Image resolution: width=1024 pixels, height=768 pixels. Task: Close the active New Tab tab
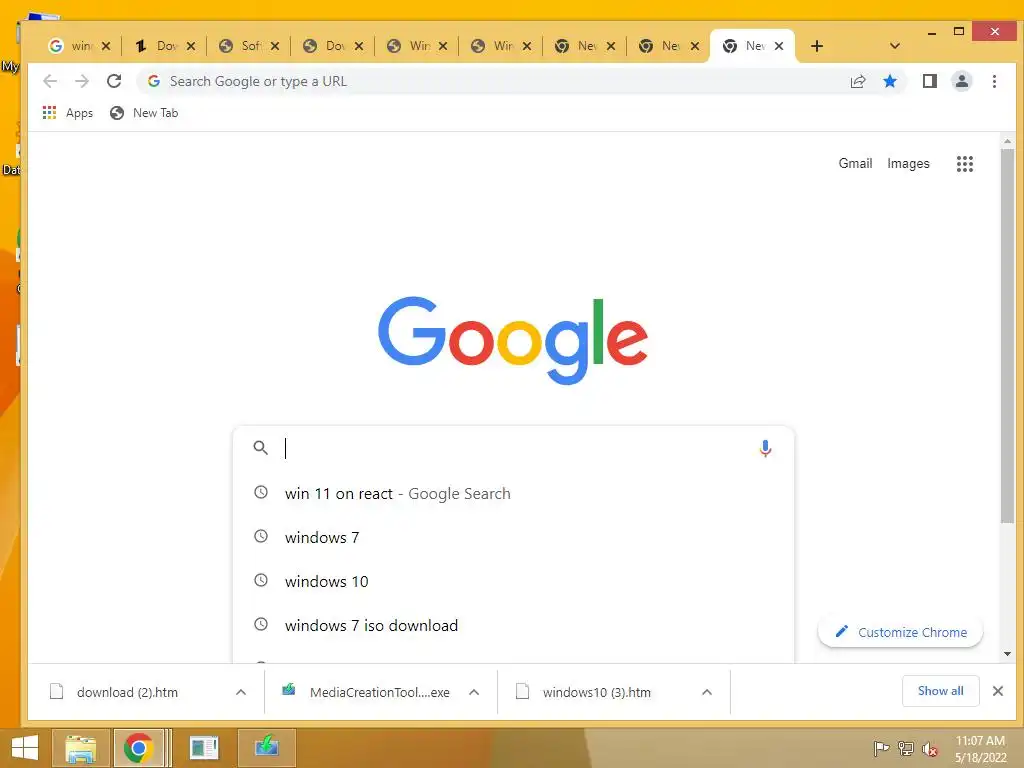pyautogui.click(x=778, y=46)
